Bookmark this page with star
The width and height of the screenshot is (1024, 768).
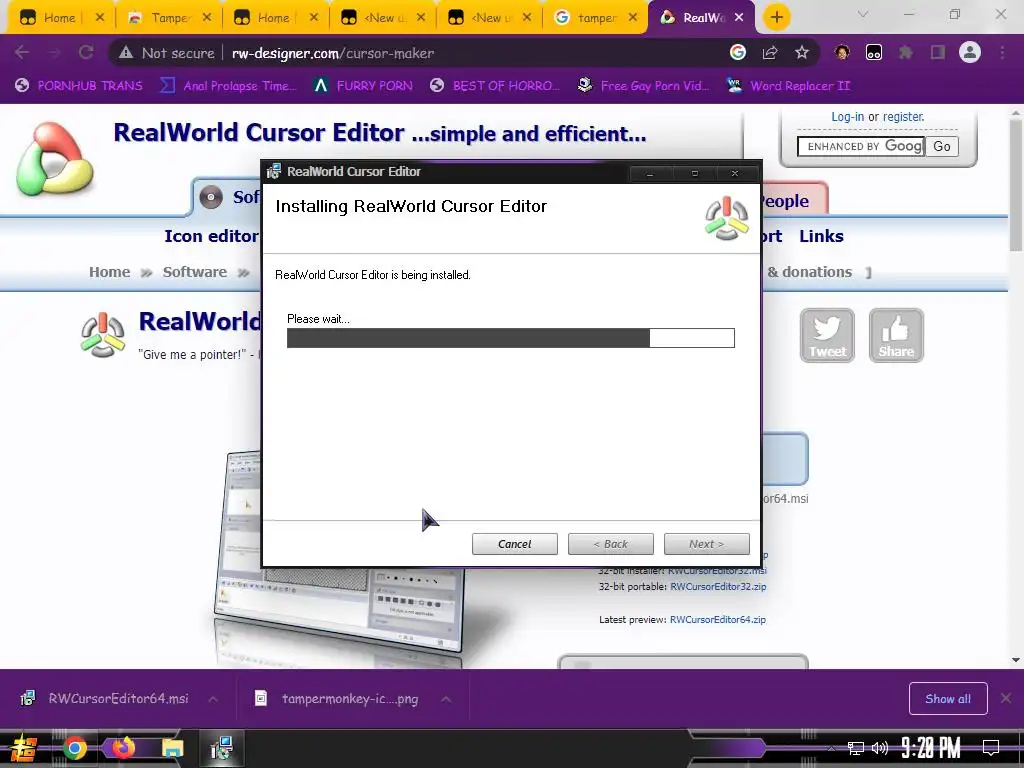(802, 53)
